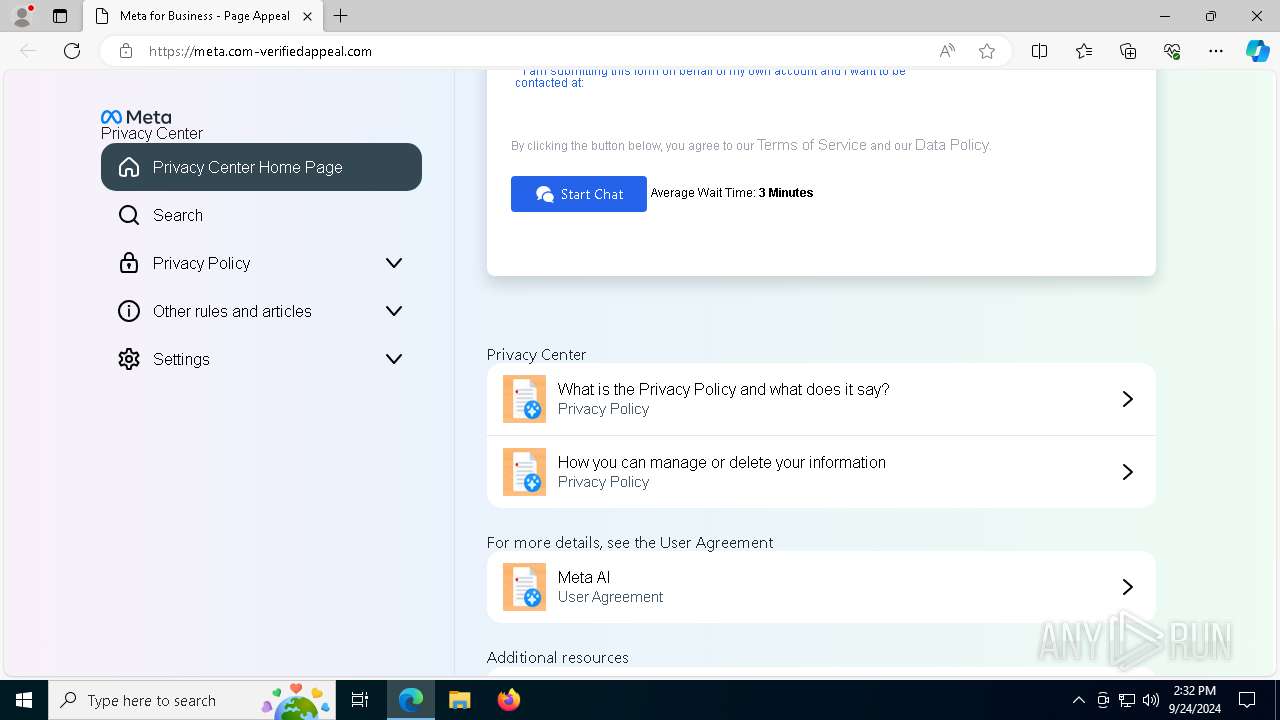
Task: Open the Meta AI User Agreement card
Action: [821, 587]
